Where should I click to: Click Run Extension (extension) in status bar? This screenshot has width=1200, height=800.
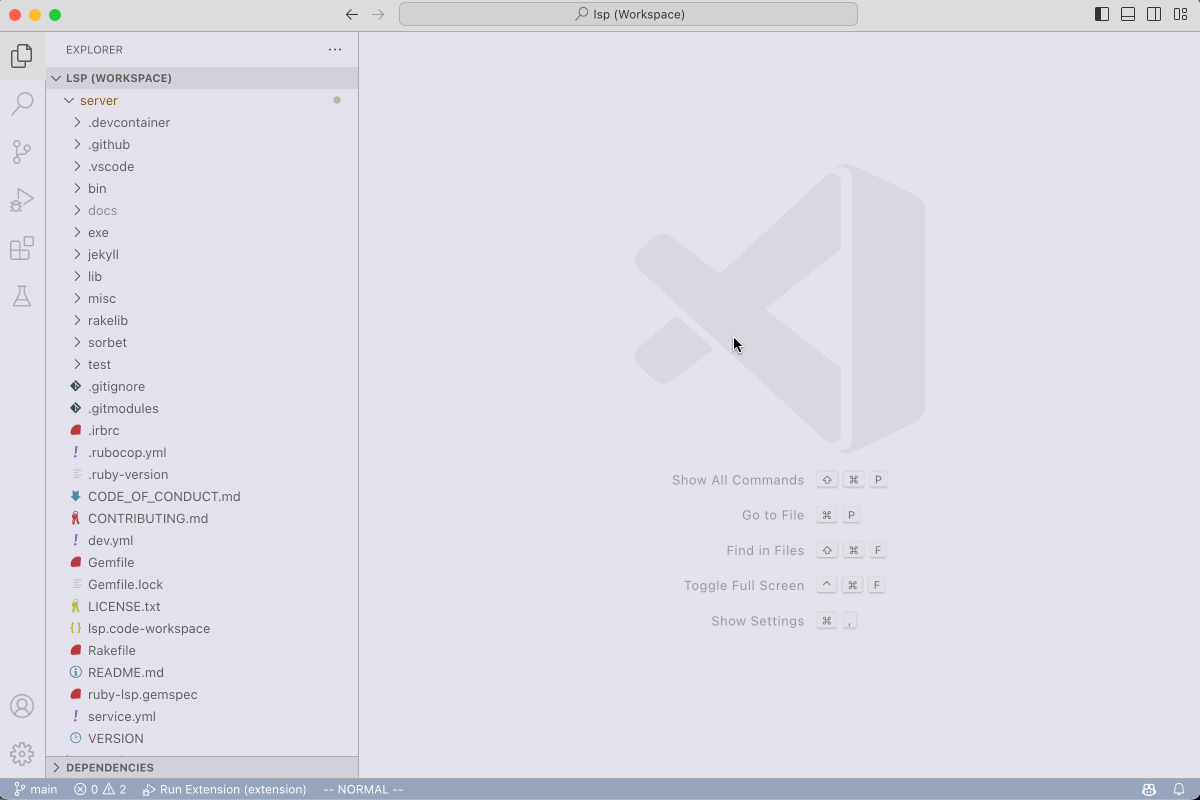tap(225, 789)
